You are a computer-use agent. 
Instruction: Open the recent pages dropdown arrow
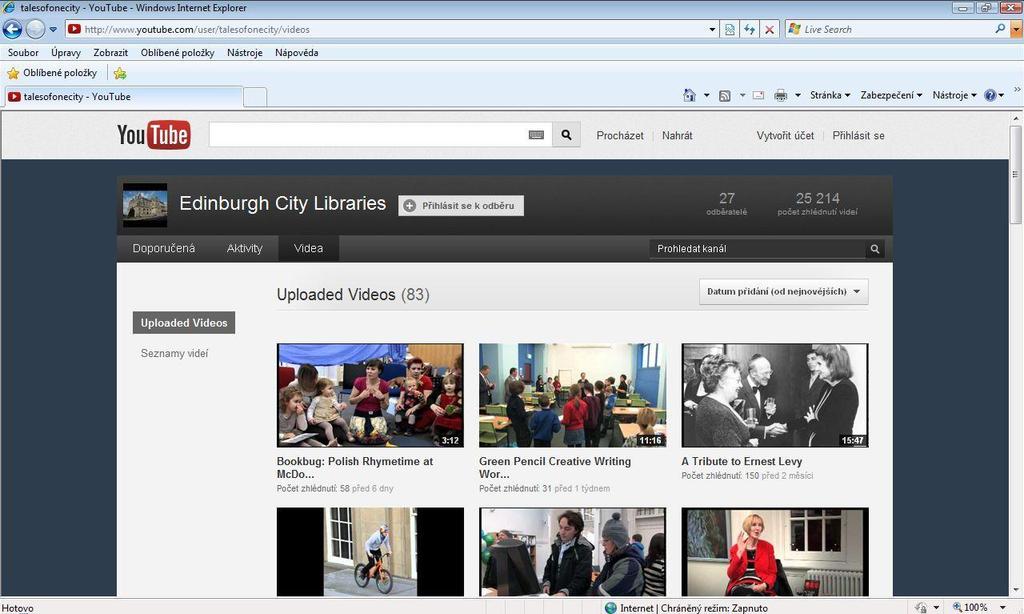[54, 29]
